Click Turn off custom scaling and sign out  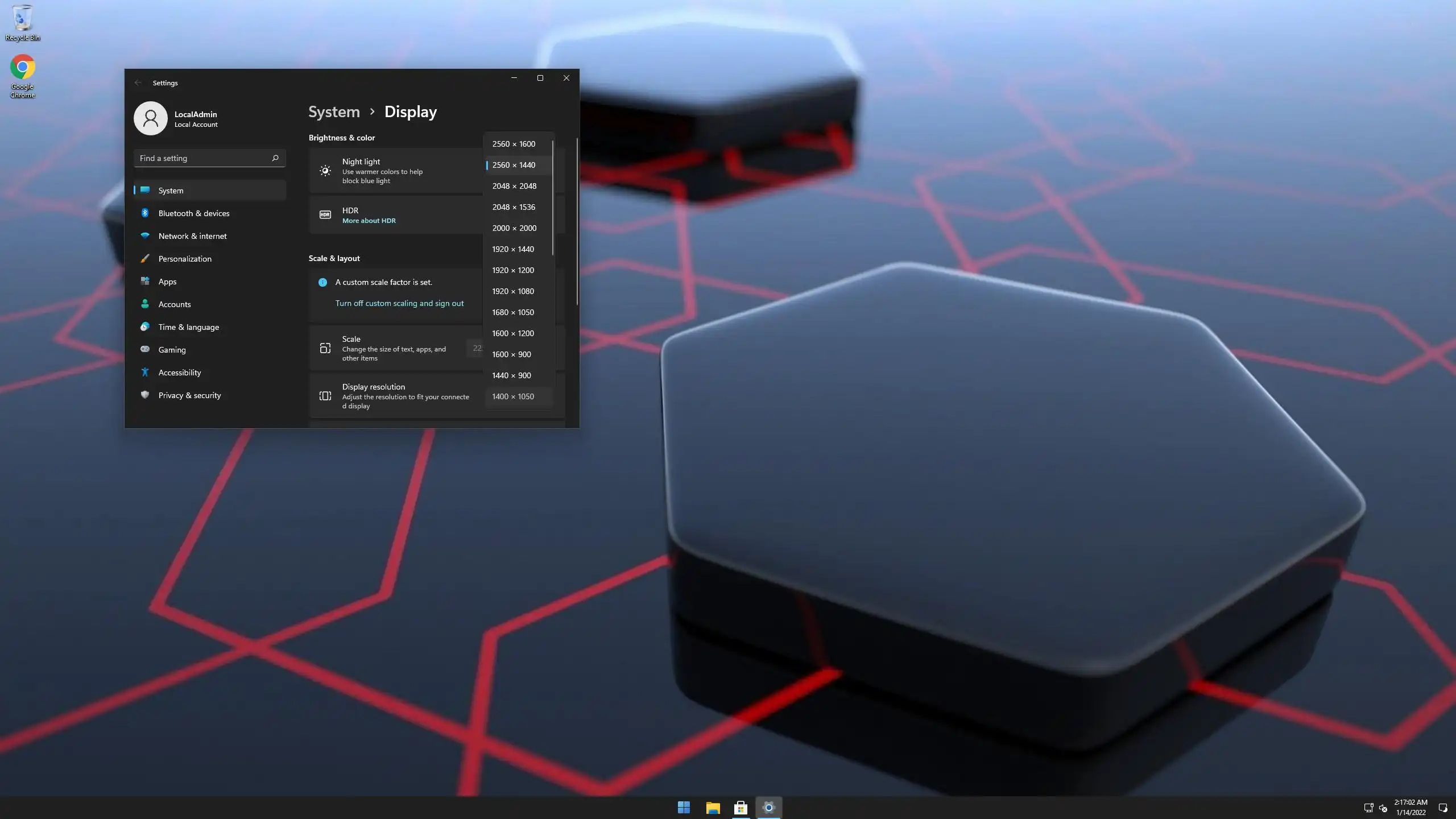pos(399,303)
